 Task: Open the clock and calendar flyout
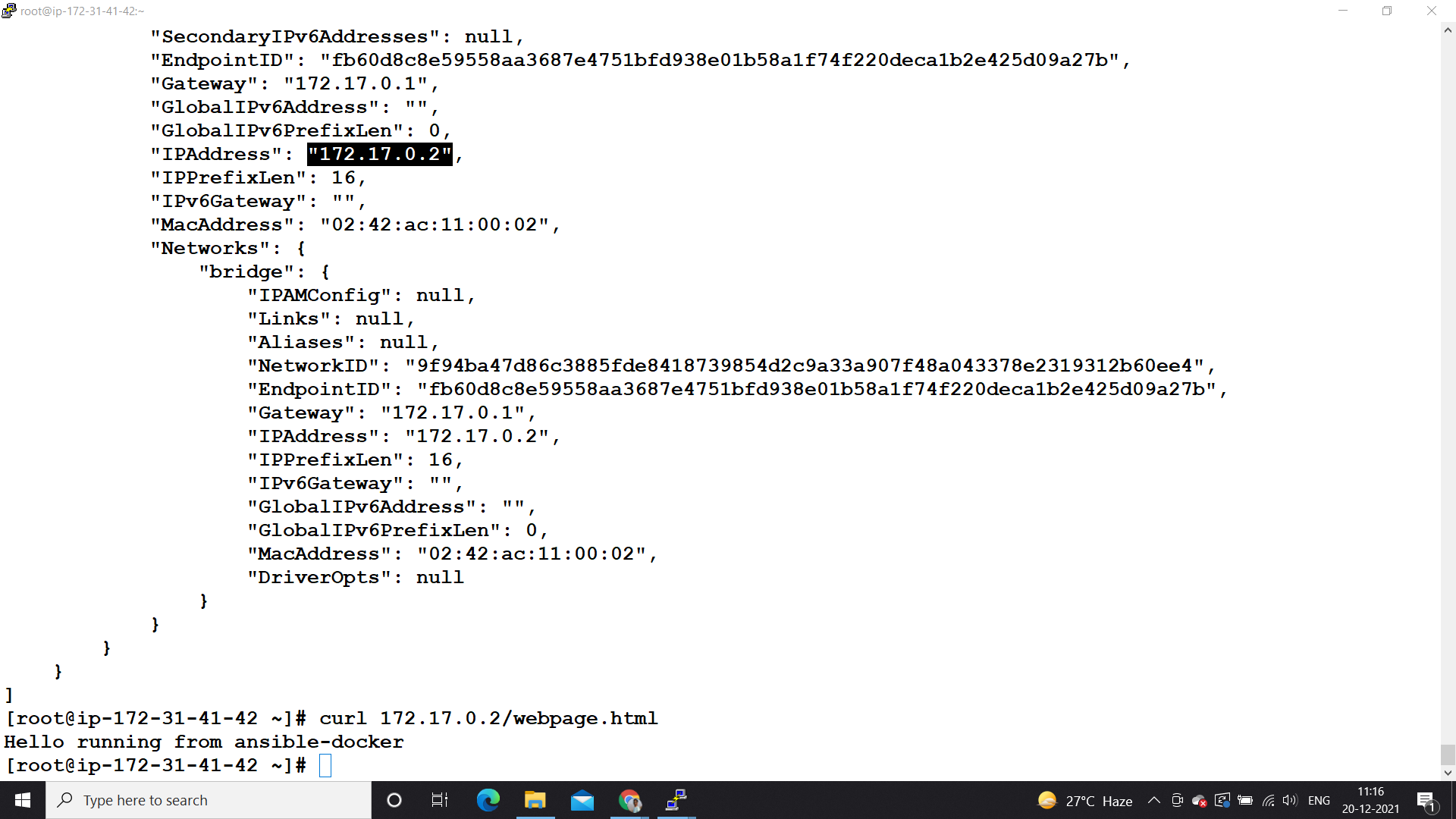click(1372, 800)
